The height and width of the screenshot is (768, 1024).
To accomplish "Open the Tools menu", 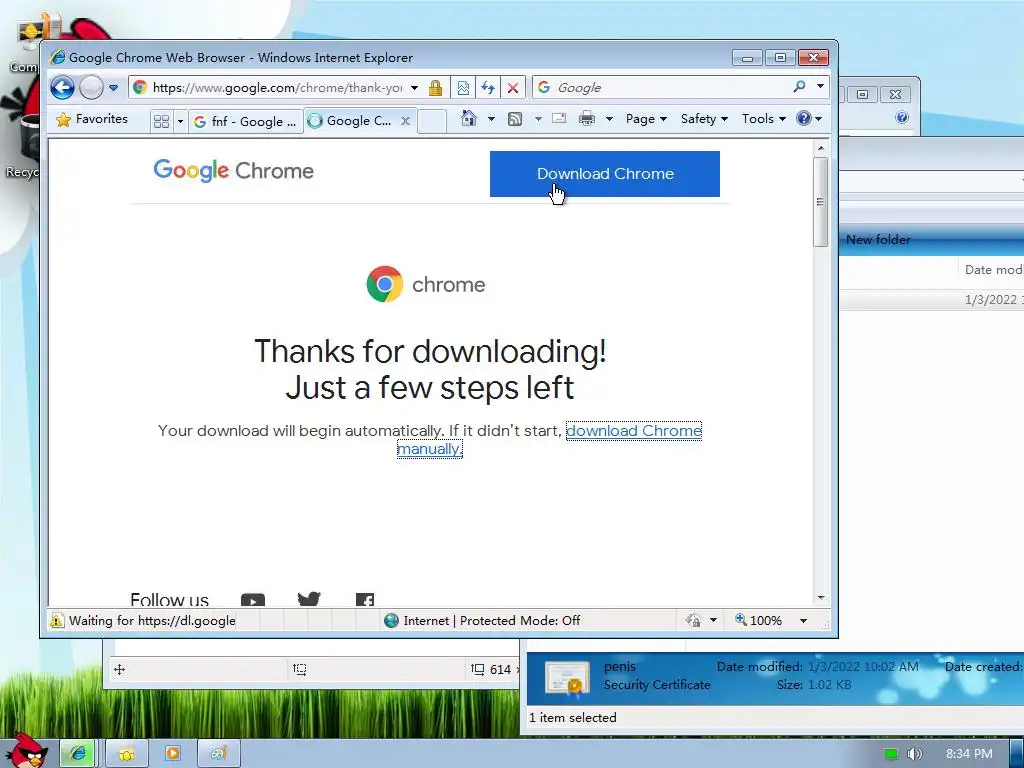I will (x=763, y=119).
